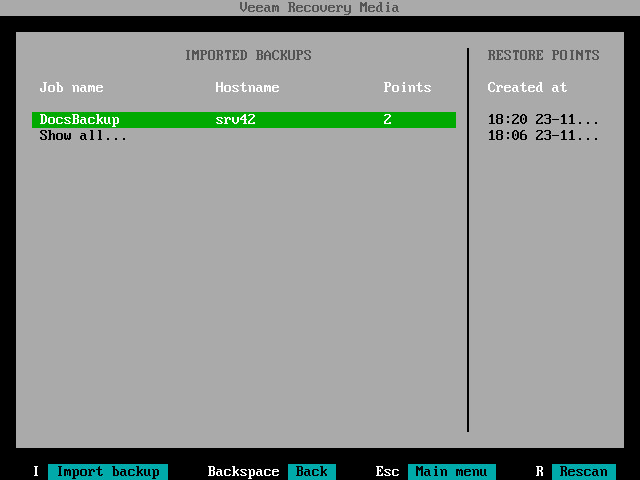Click the srv42 hostname cell
The width and height of the screenshot is (640, 480).
236,120
